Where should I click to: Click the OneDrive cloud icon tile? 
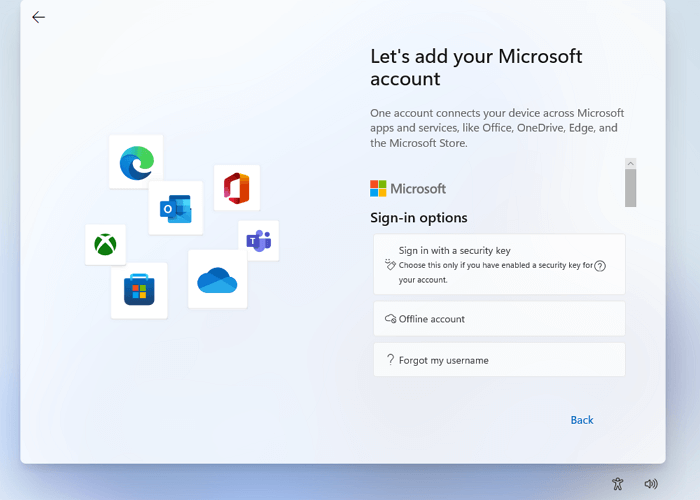pyautogui.click(x=217, y=279)
